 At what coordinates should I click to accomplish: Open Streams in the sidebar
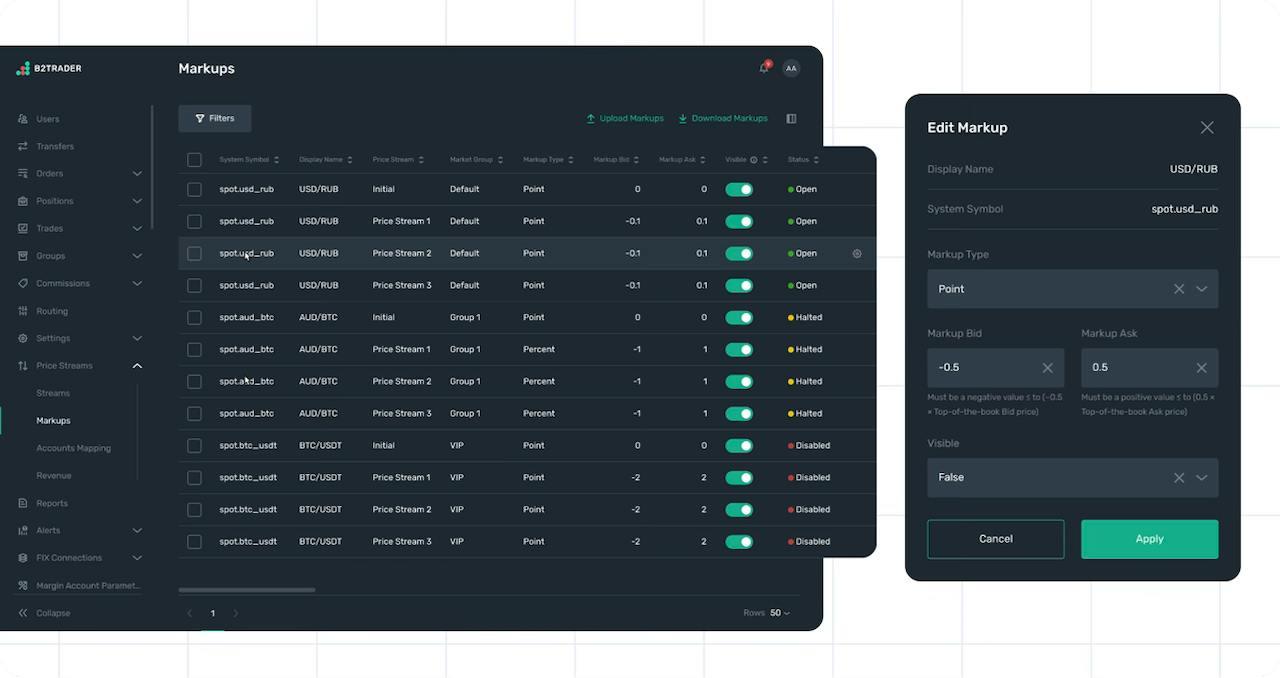[x=53, y=393]
